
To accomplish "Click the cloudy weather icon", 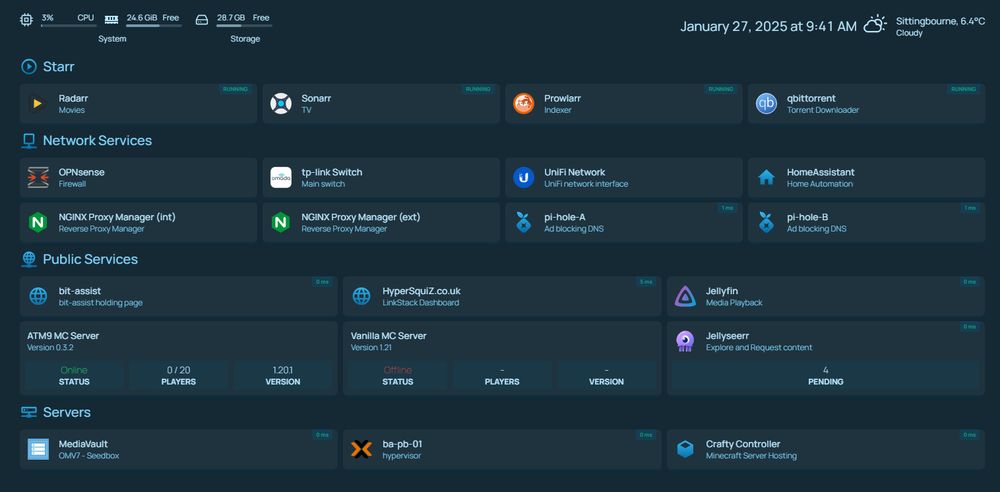I will coord(875,25).
